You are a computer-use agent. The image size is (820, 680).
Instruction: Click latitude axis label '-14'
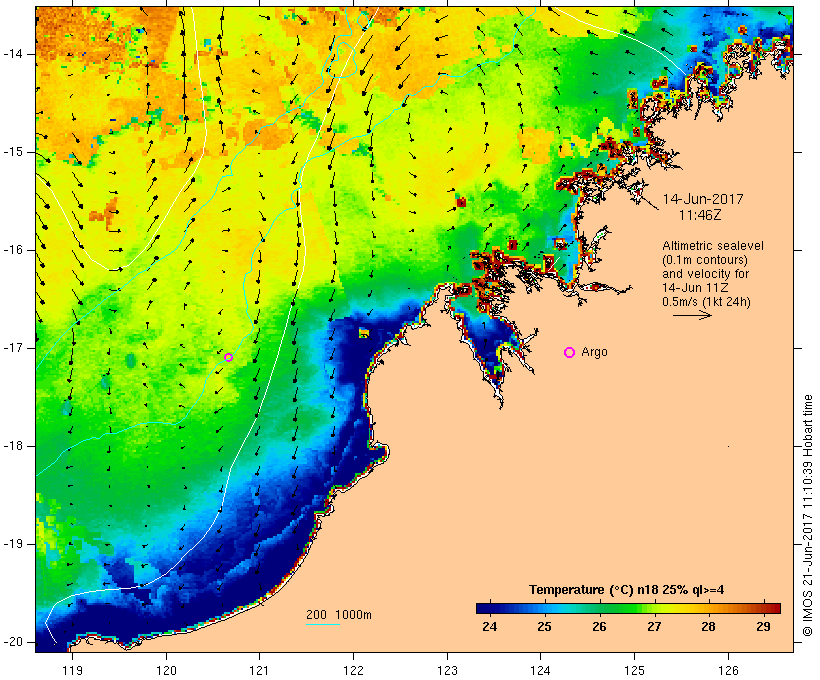pos(12,54)
